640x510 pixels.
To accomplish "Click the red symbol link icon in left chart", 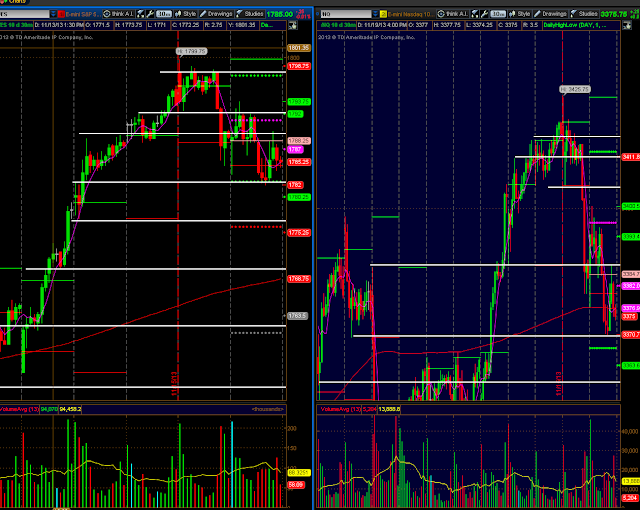I will pyautogui.click(x=61, y=14).
